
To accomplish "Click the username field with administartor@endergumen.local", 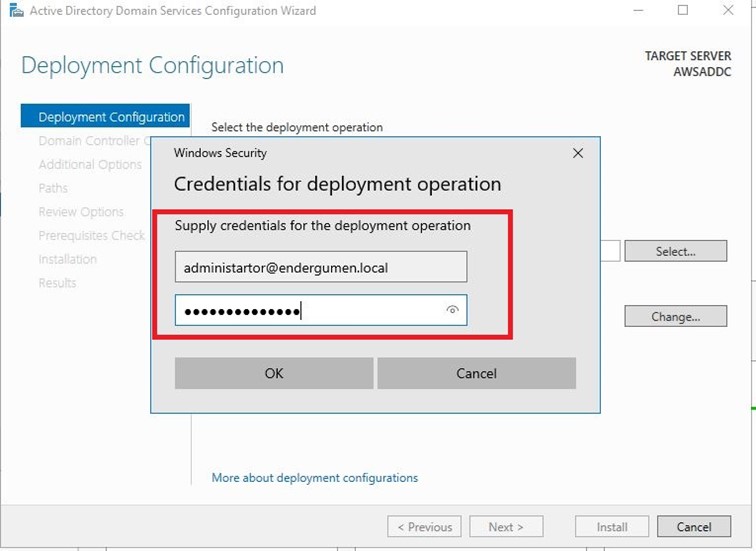I will click(321, 267).
